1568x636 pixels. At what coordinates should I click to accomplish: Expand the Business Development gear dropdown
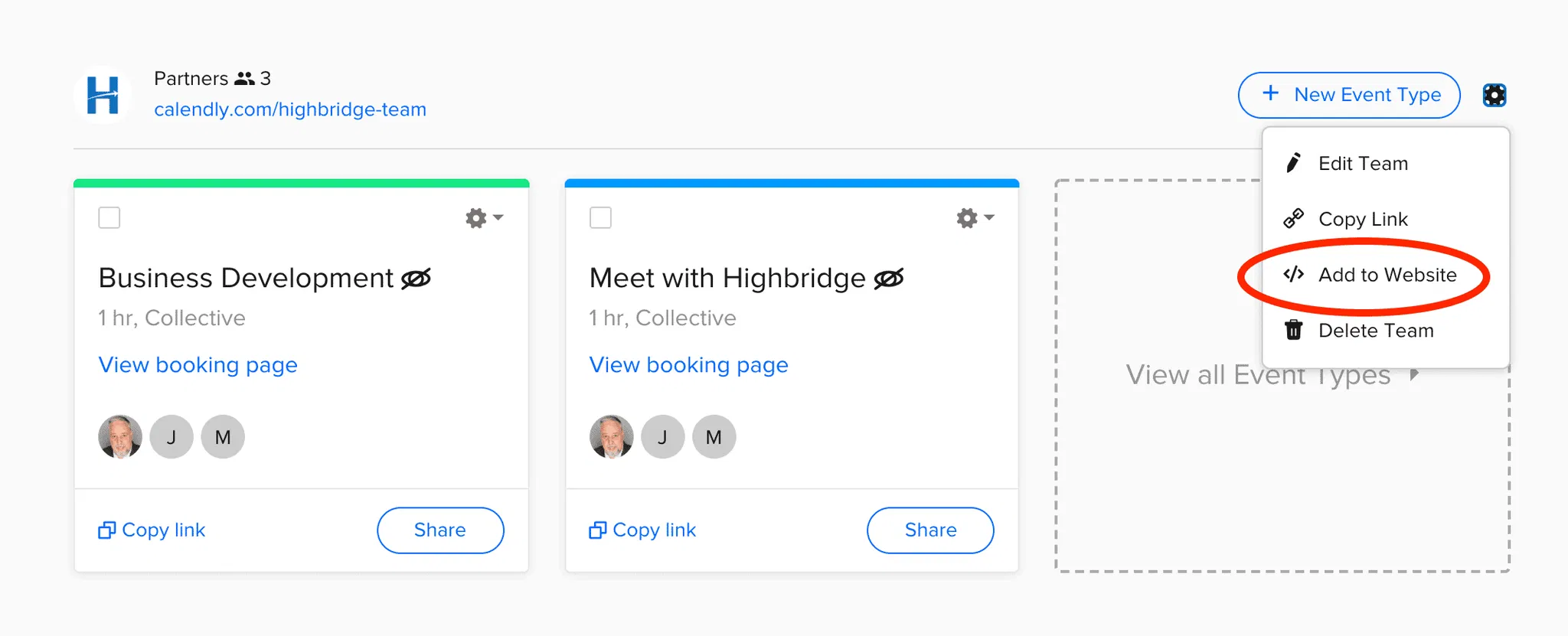click(x=484, y=218)
